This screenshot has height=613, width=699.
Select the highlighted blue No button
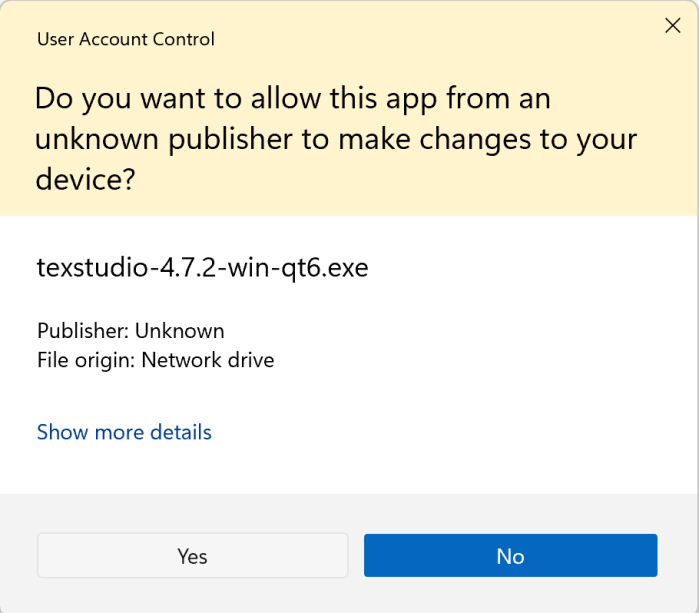click(x=510, y=556)
